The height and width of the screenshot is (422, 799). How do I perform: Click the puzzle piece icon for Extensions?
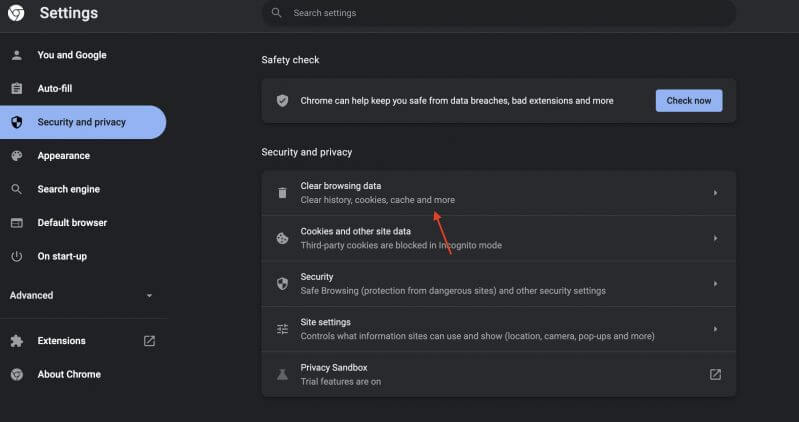pyautogui.click(x=17, y=341)
